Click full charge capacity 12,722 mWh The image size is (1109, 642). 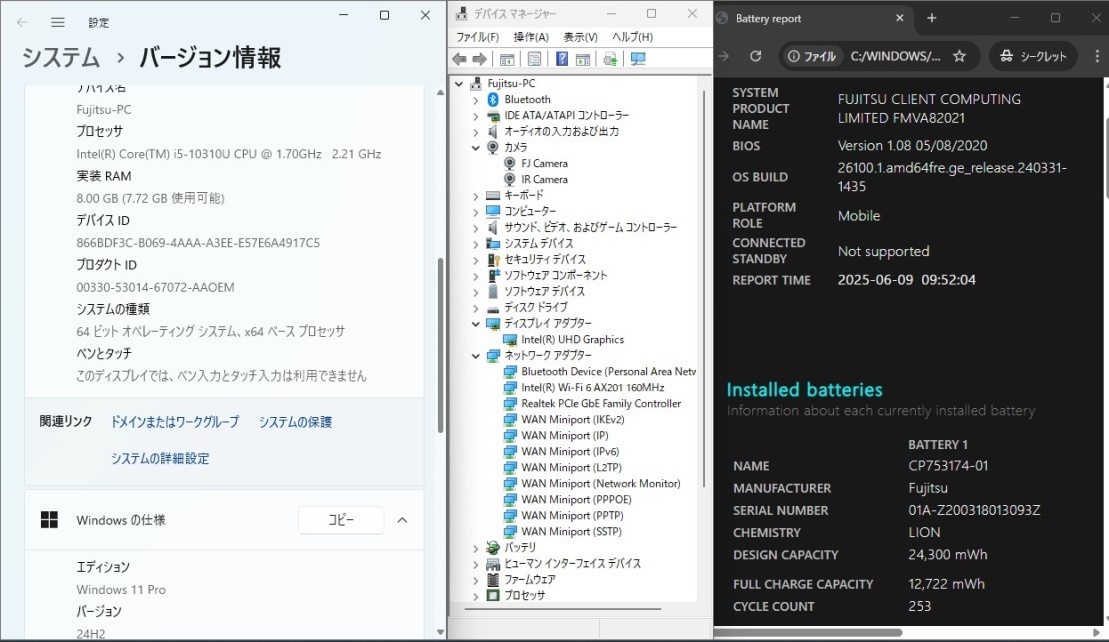[946, 584]
